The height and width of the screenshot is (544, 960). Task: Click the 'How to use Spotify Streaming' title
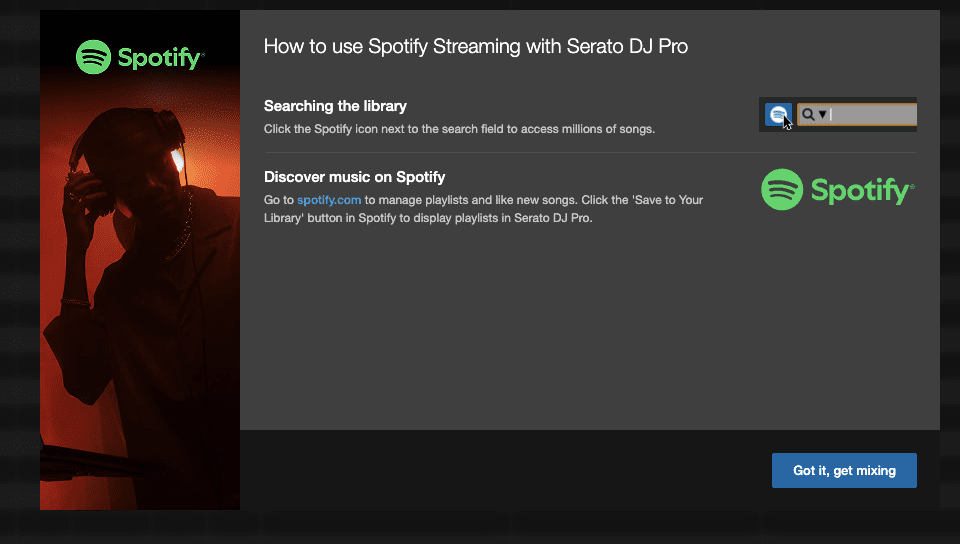(475, 46)
